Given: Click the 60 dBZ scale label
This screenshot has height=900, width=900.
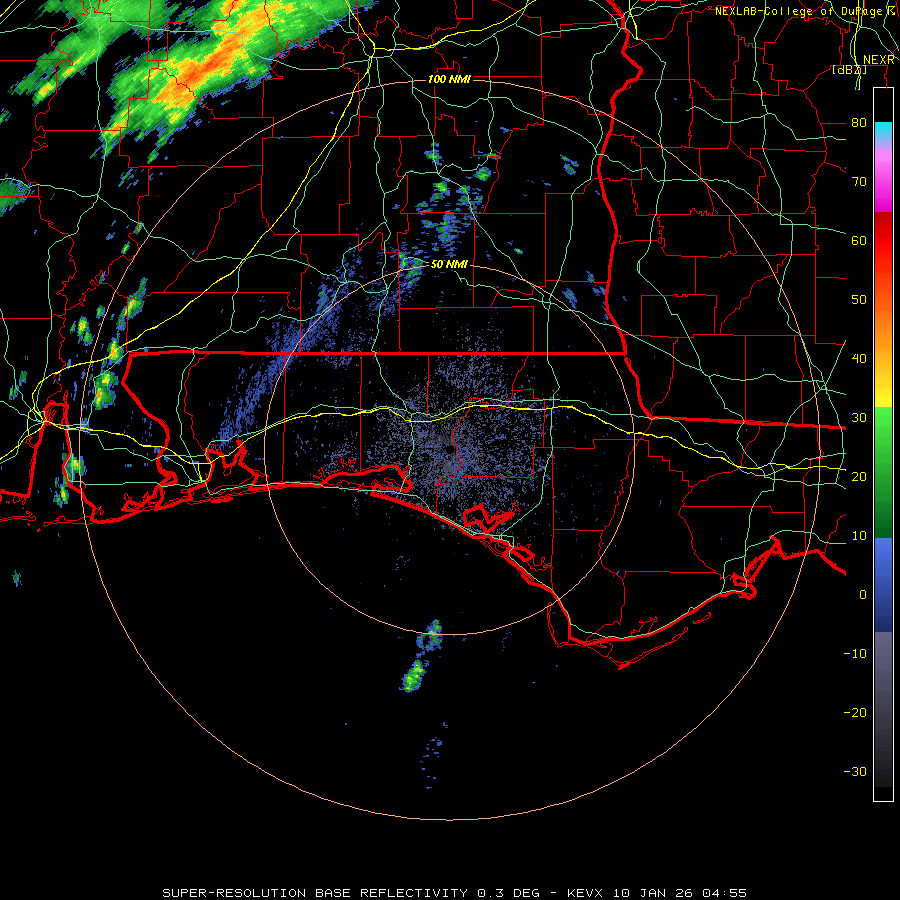Looking at the screenshot, I should point(859,241).
